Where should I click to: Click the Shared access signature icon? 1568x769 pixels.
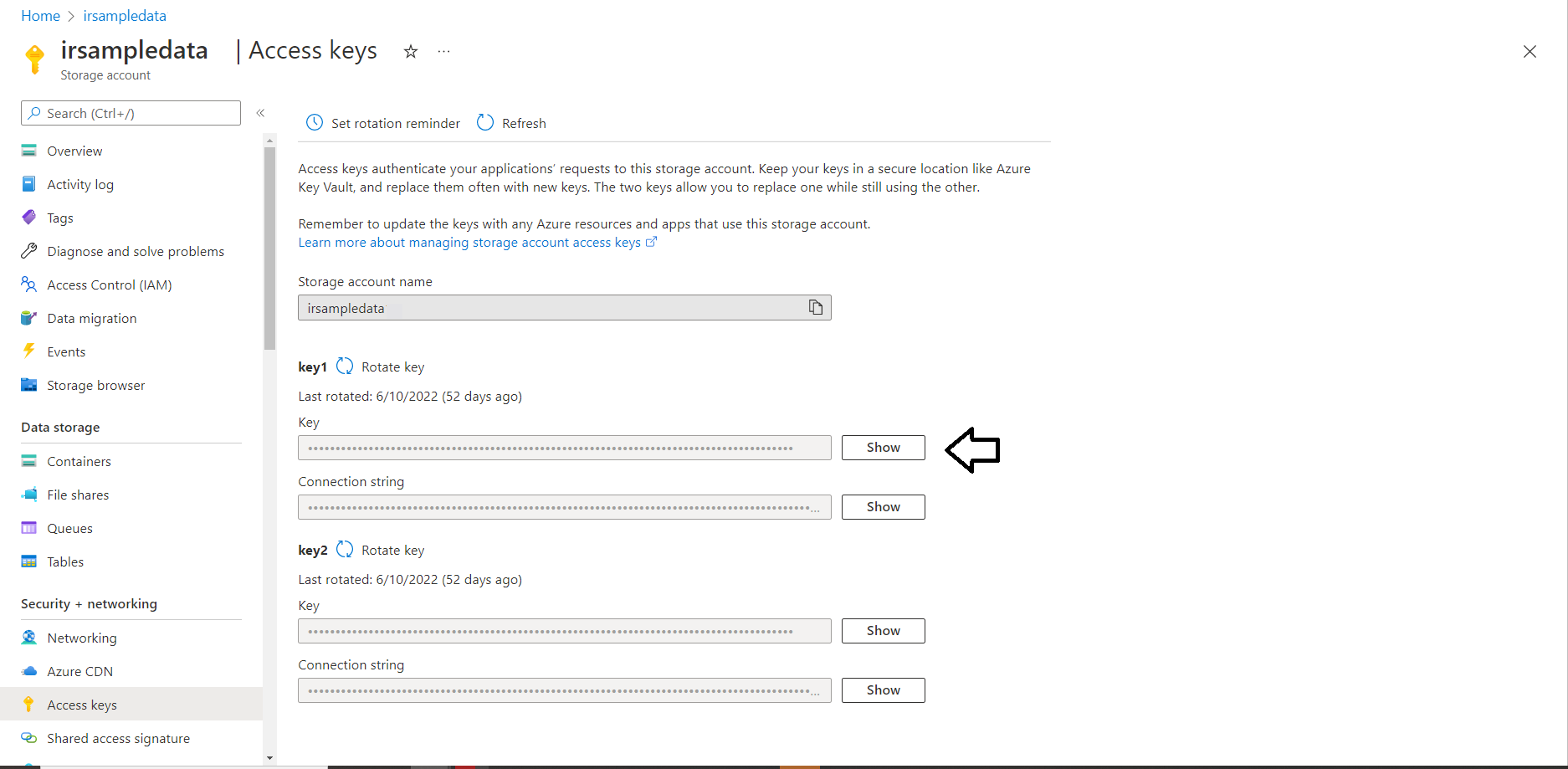pyautogui.click(x=29, y=738)
